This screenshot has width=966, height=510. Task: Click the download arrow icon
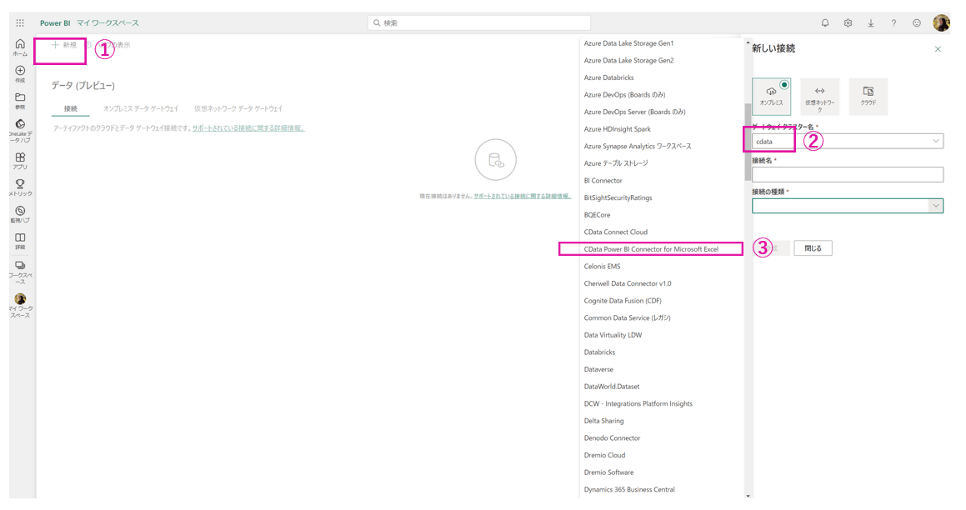pos(871,23)
